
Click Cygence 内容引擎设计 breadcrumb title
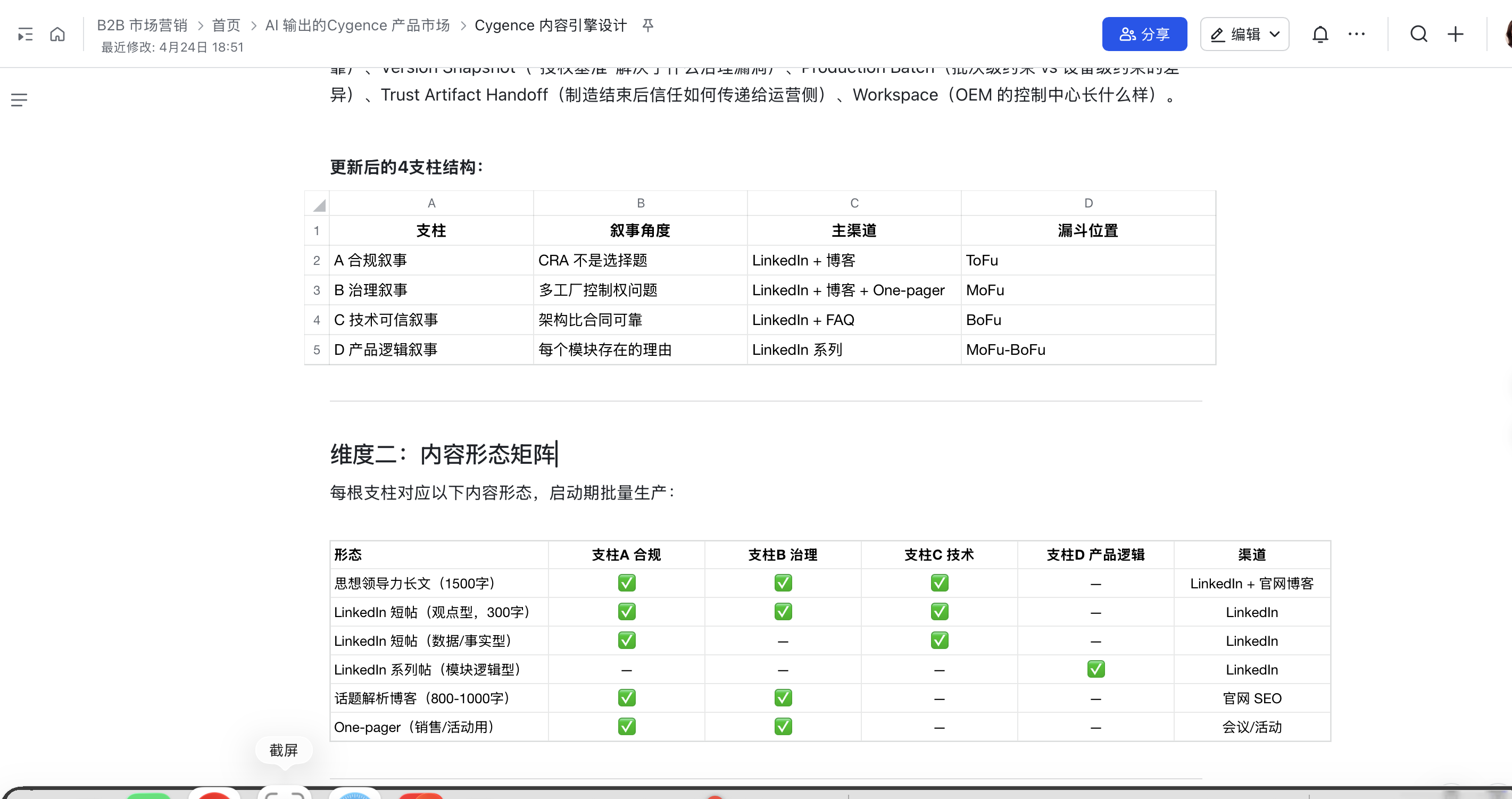click(x=551, y=25)
